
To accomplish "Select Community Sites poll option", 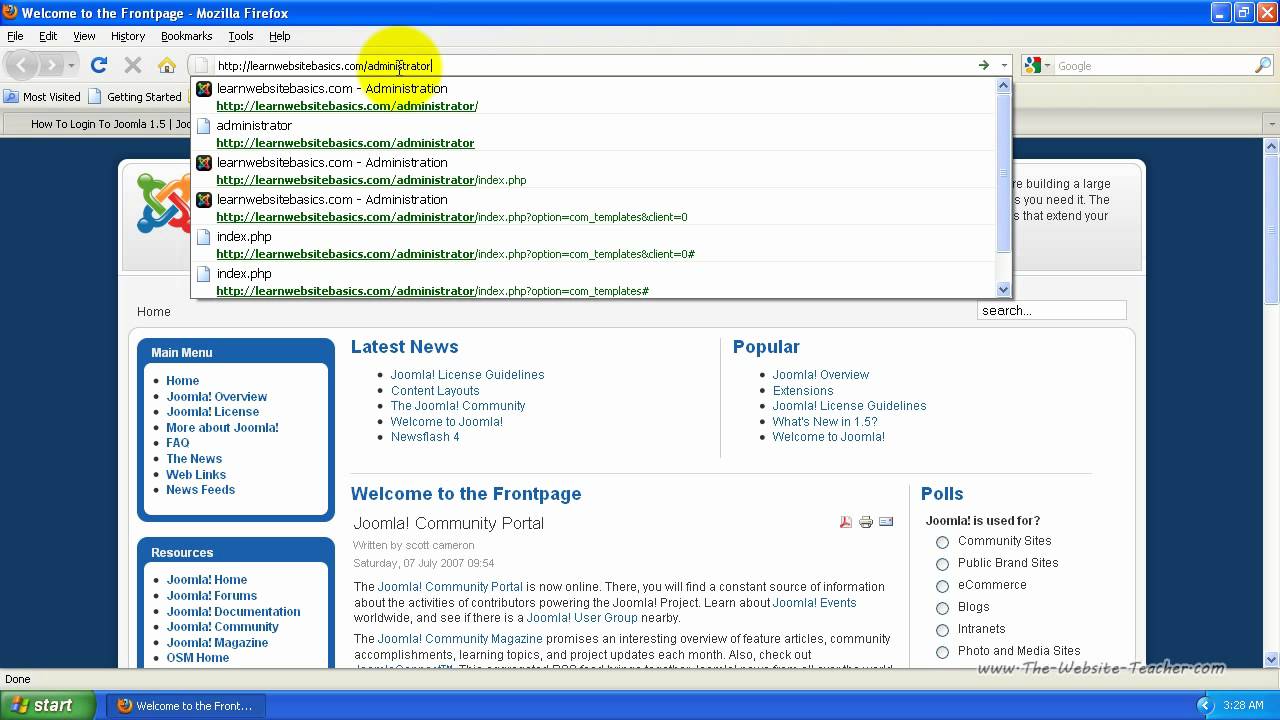I will click(x=942, y=542).
